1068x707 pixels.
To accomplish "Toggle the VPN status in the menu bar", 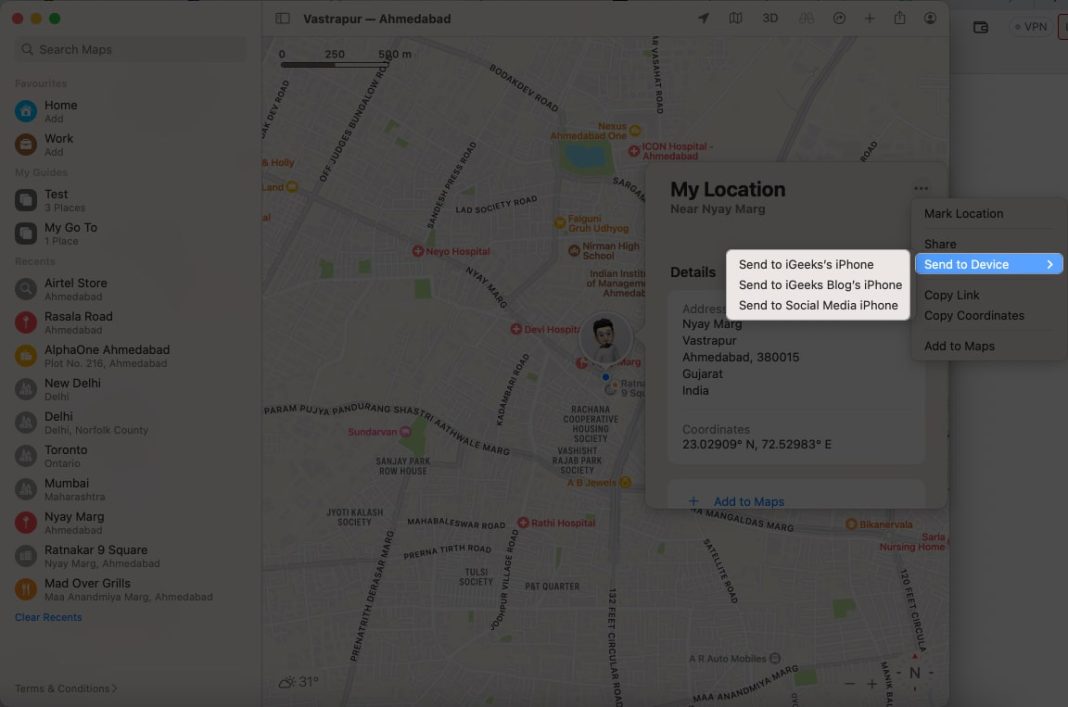I will click(x=1029, y=26).
